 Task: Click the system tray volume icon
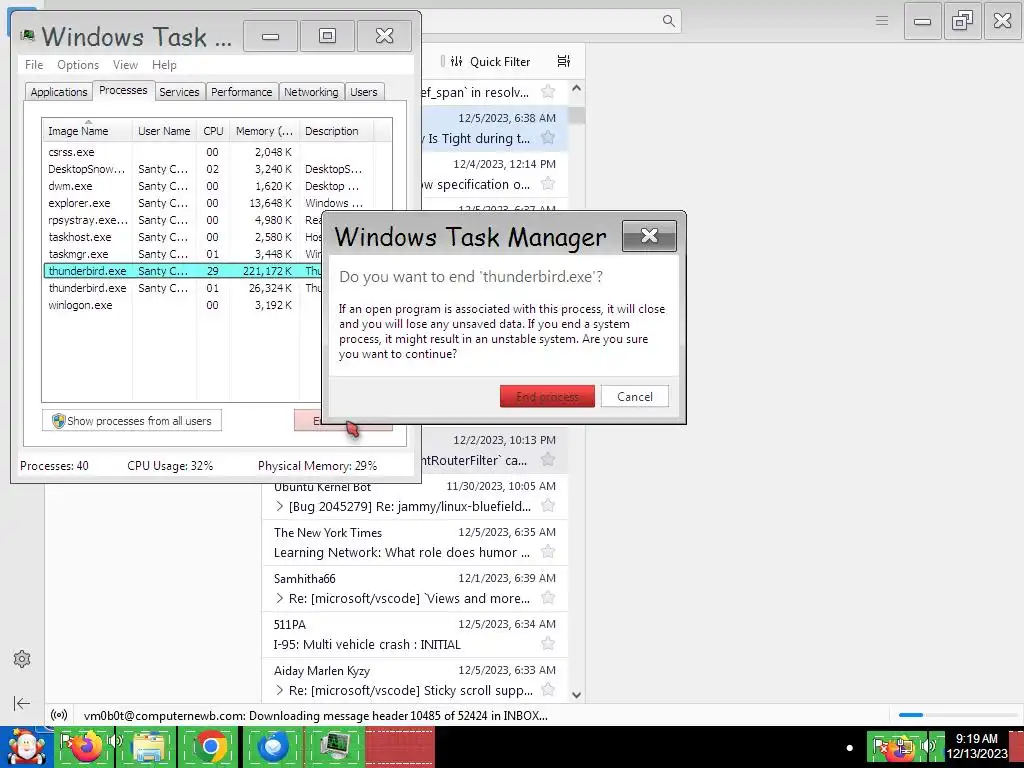929,746
